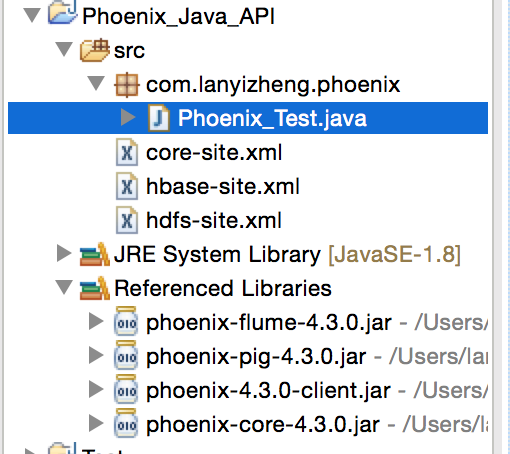The image size is (510, 454).
Task: Click the hbase-site.xml XML file icon
Action: pos(127,186)
